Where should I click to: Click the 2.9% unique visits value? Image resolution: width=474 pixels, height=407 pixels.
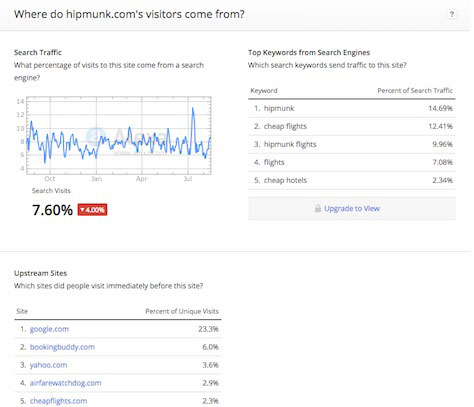[210, 383]
